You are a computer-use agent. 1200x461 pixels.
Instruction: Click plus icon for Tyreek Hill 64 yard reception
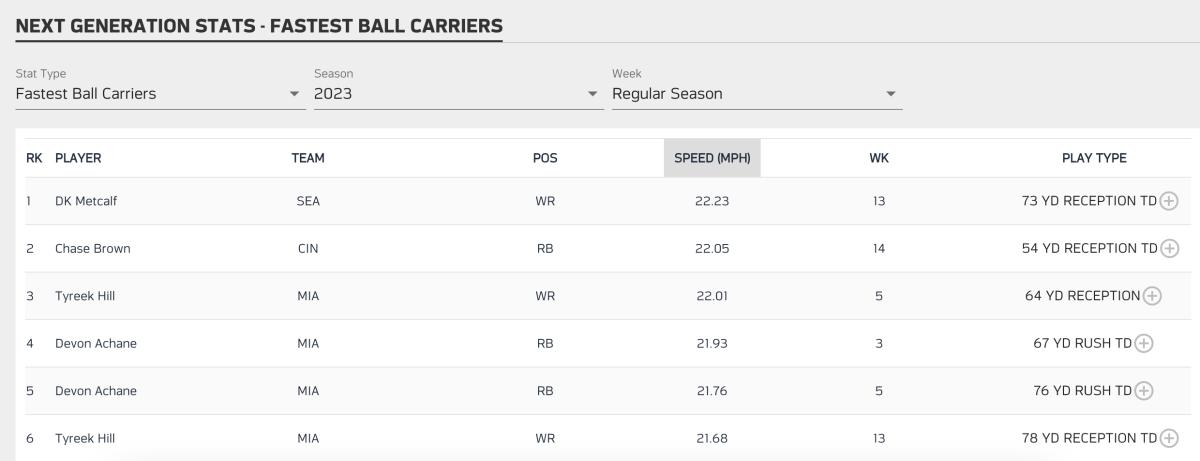(1152, 296)
